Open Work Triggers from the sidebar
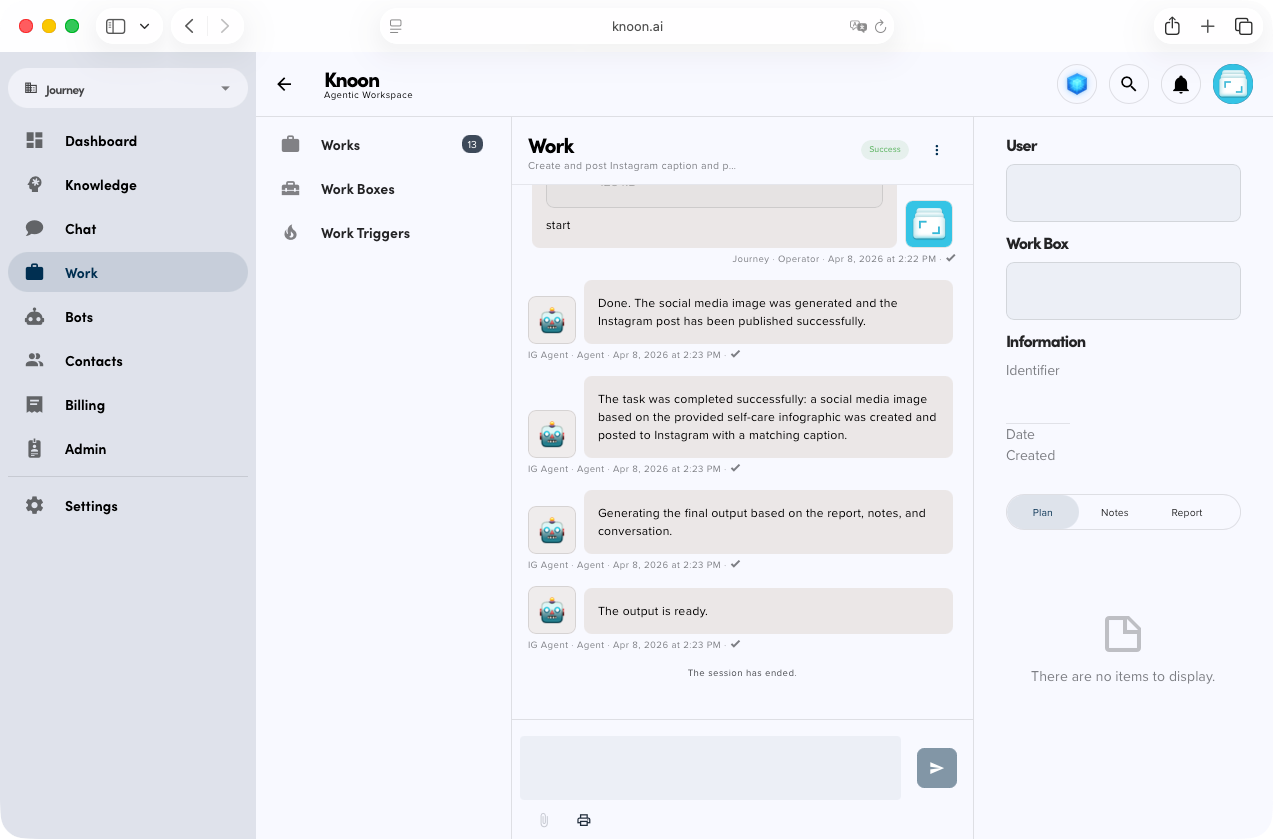Screen dimensions: 1273x839 pyautogui.click(x=365, y=233)
